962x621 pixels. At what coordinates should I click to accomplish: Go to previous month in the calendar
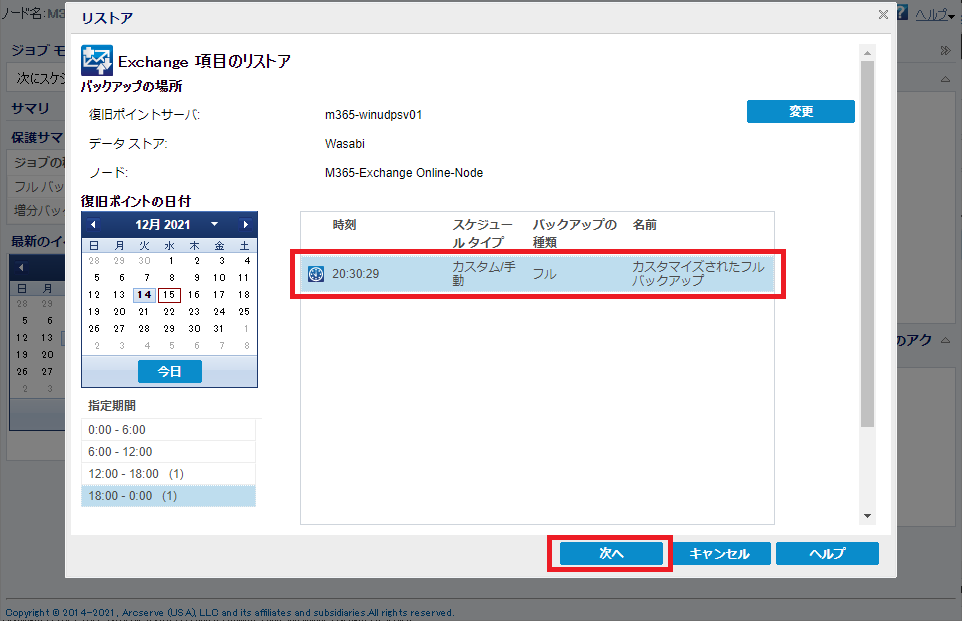(x=93, y=225)
